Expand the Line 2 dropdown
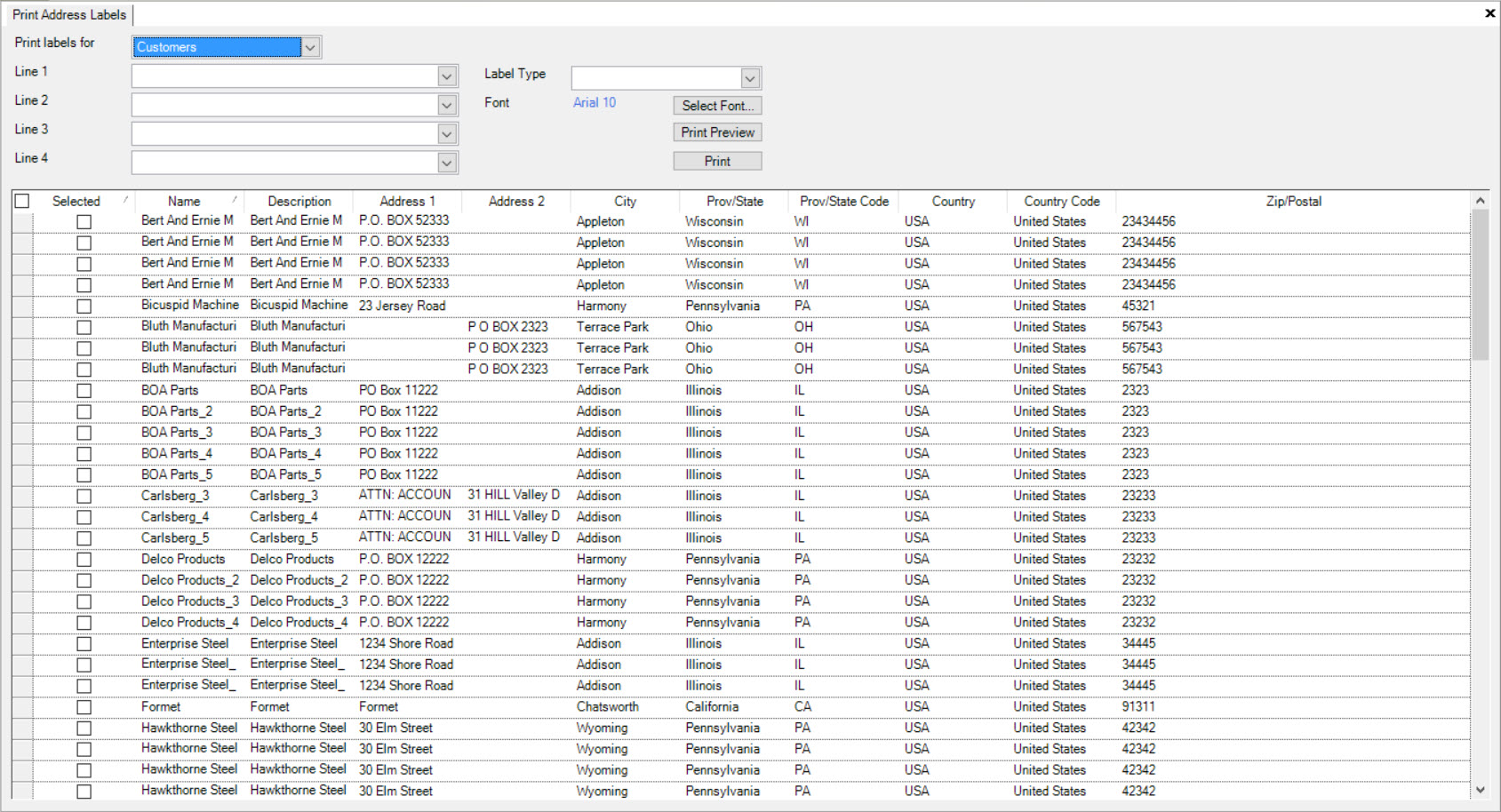 (x=447, y=105)
